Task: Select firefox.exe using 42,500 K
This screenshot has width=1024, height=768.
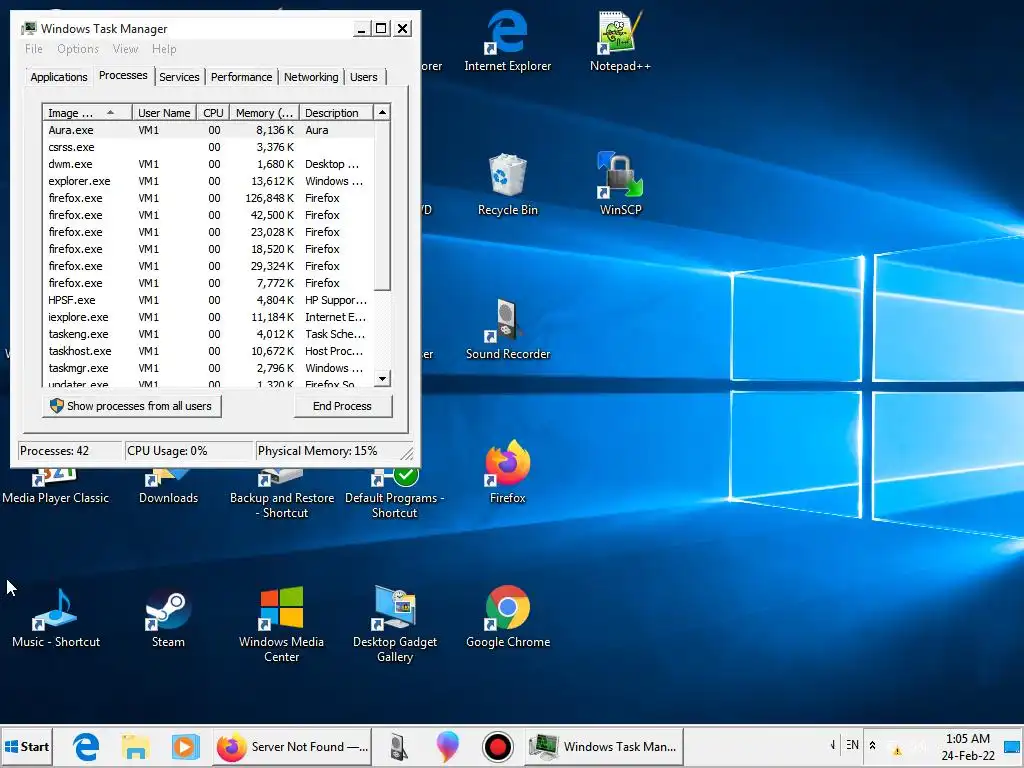Action: tap(208, 215)
